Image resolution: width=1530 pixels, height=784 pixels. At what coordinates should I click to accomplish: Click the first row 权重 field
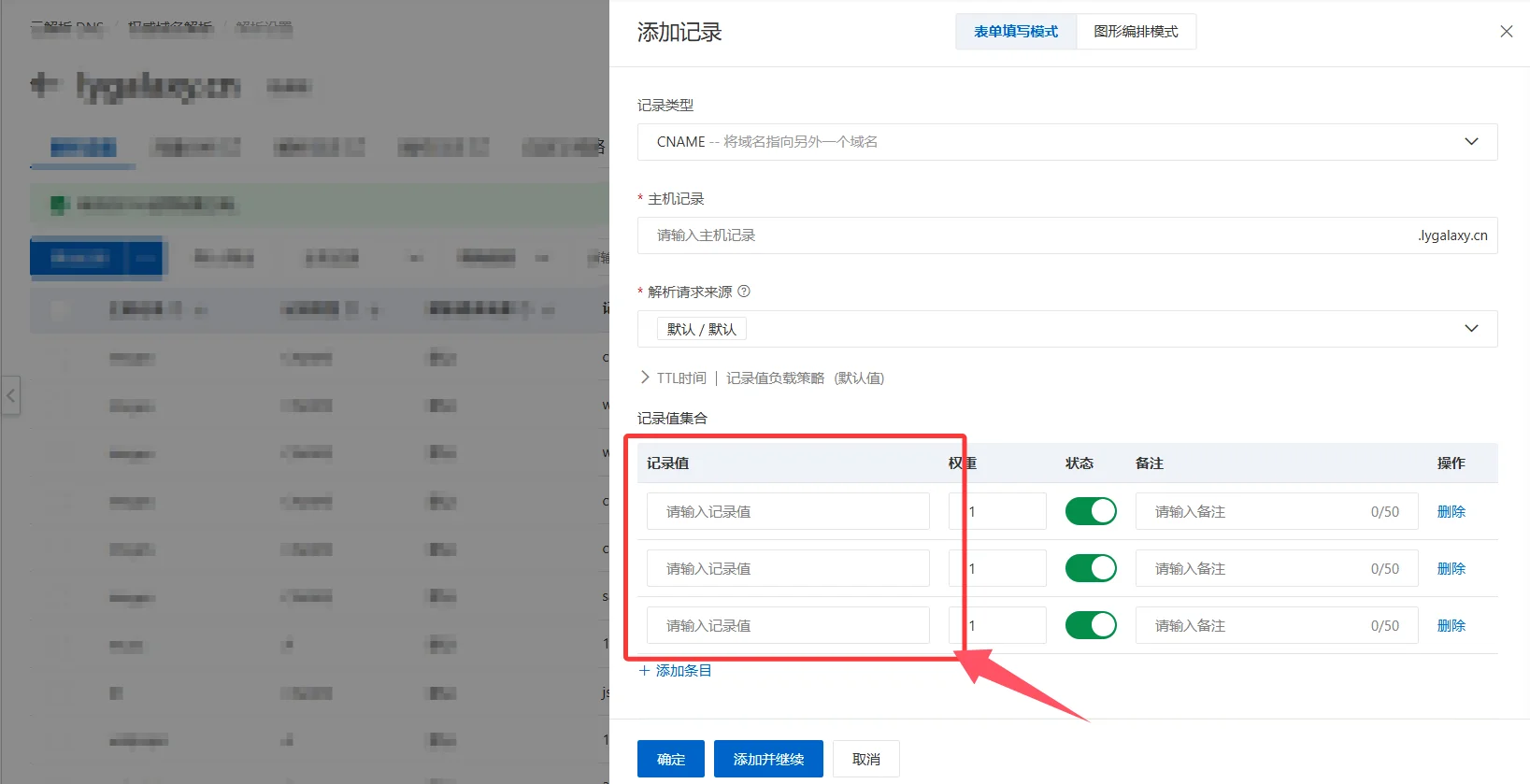[997, 511]
